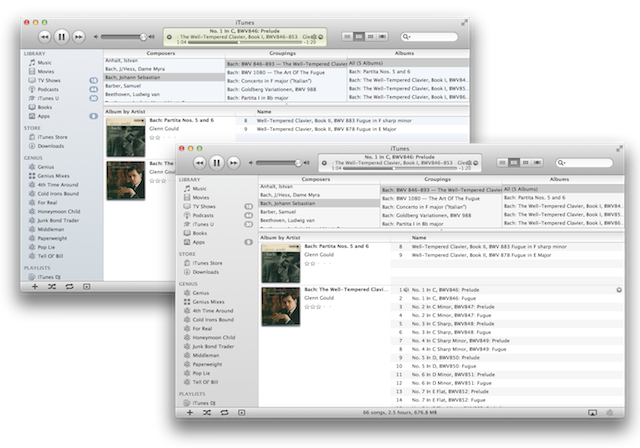Click AirPlay button in front window status bar
Screen dimensions: 640x448
click(x=592, y=413)
